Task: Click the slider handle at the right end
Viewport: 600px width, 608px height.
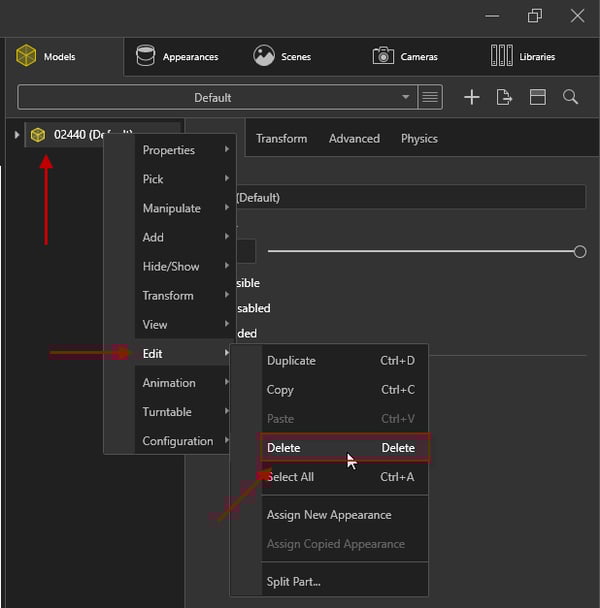Action: 580,252
